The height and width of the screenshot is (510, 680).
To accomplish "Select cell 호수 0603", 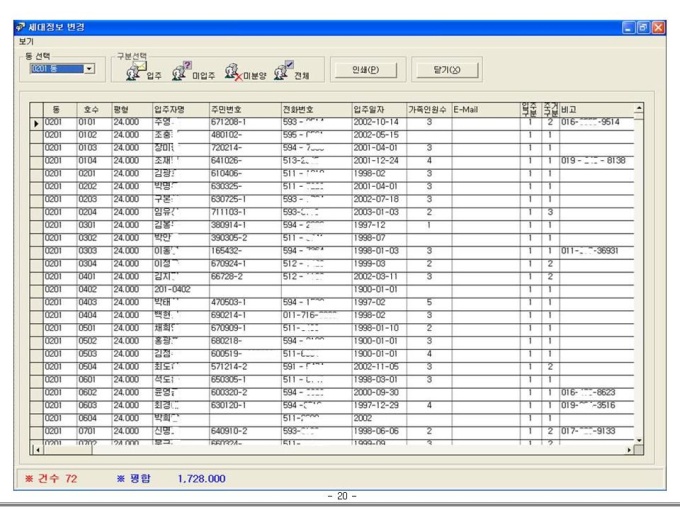I will click(95, 405).
